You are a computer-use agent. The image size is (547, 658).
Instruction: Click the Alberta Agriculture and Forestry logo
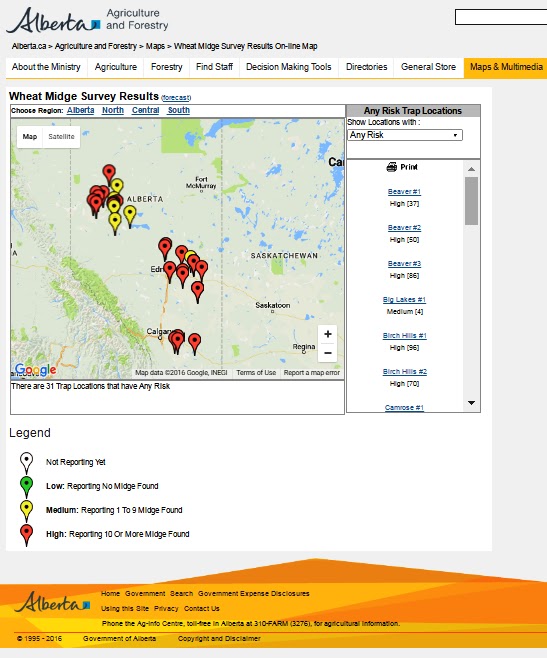coord(88,20)
